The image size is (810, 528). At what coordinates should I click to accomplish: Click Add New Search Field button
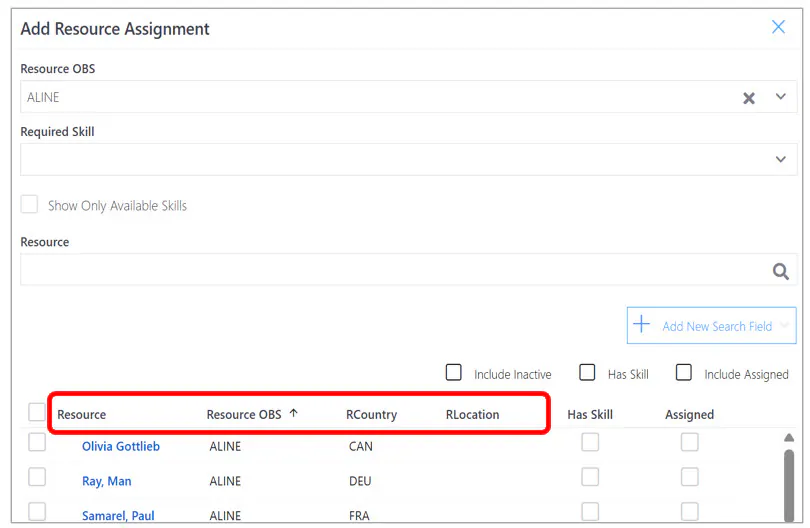(711, 325)
